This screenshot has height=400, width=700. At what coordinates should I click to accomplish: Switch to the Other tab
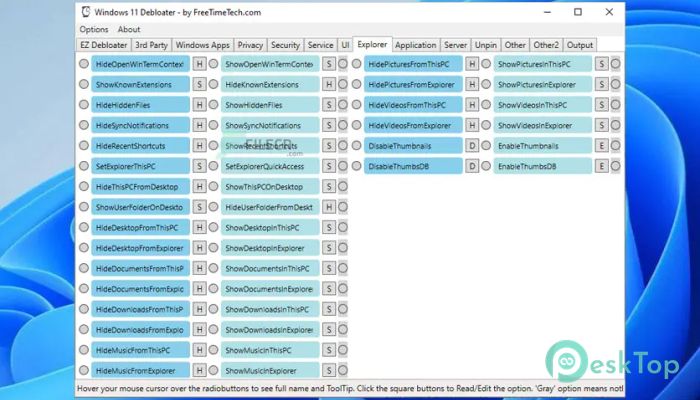click(x=515, y=45)
